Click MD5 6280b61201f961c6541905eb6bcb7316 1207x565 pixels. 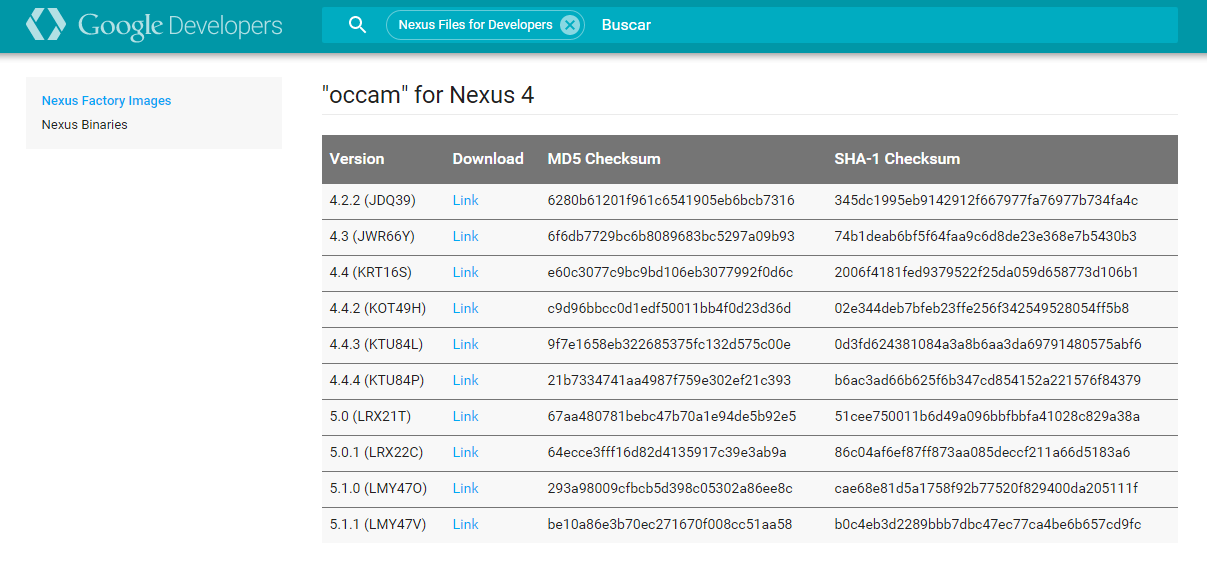point(671,200)
